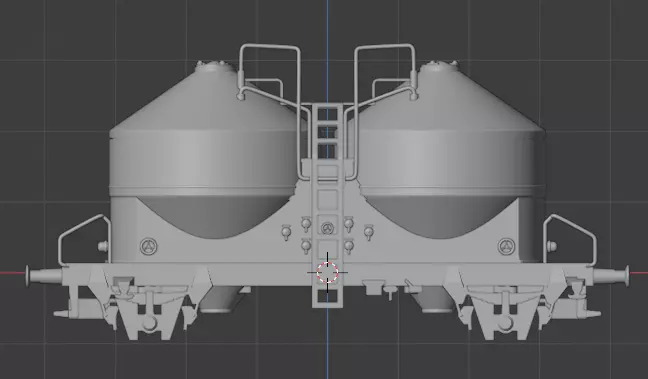Screen dimensions: 648x379
Task: Click the 3D cursor at the origin
Action: 328,272
